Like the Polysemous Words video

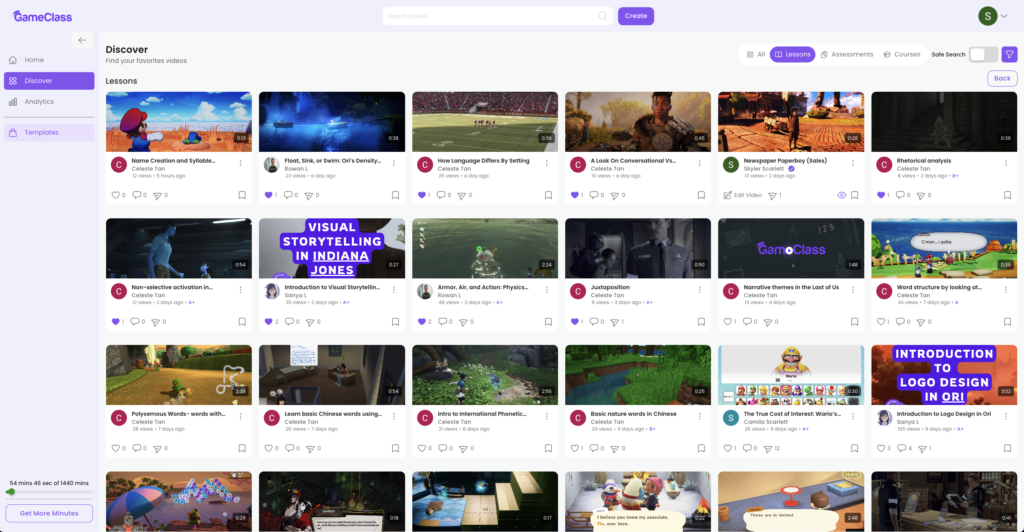coord(116,448)
